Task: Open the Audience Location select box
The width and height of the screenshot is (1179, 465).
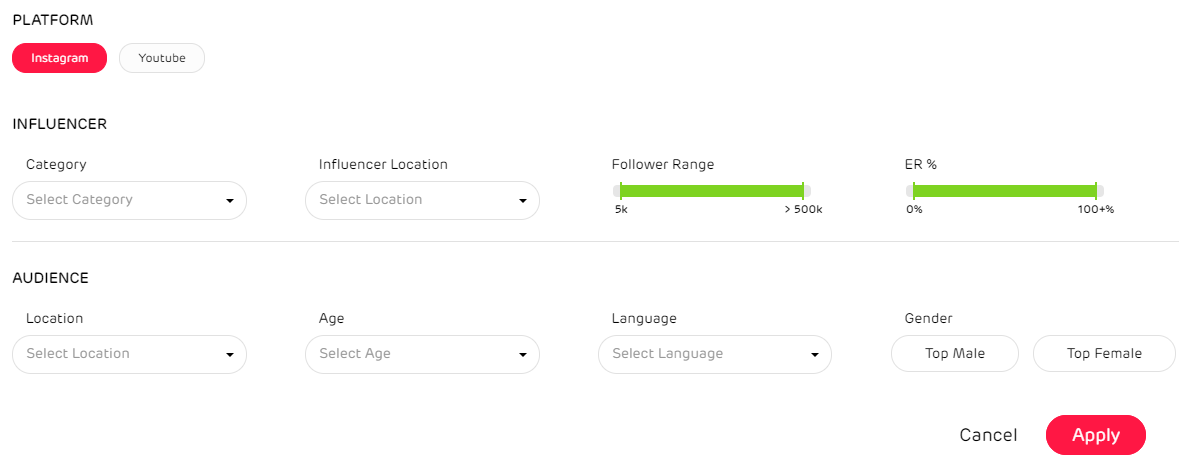Action: pos(120,354)
